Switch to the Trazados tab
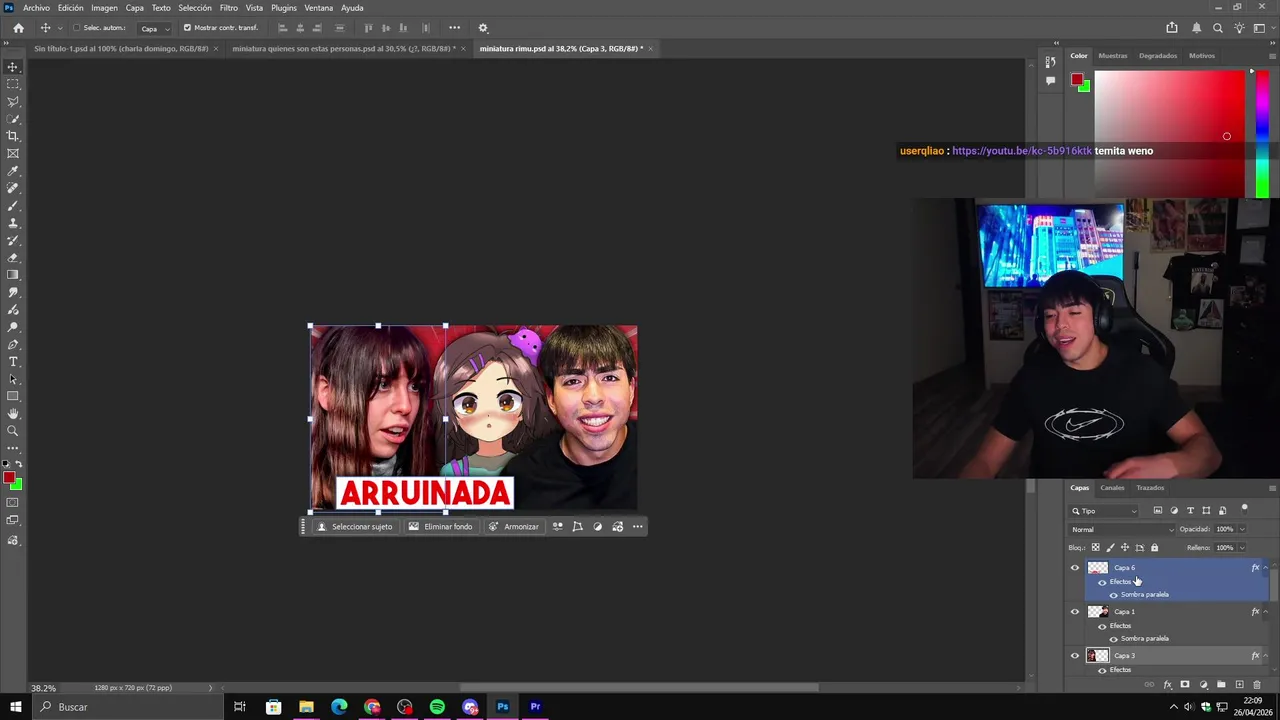 (1150, 488)
